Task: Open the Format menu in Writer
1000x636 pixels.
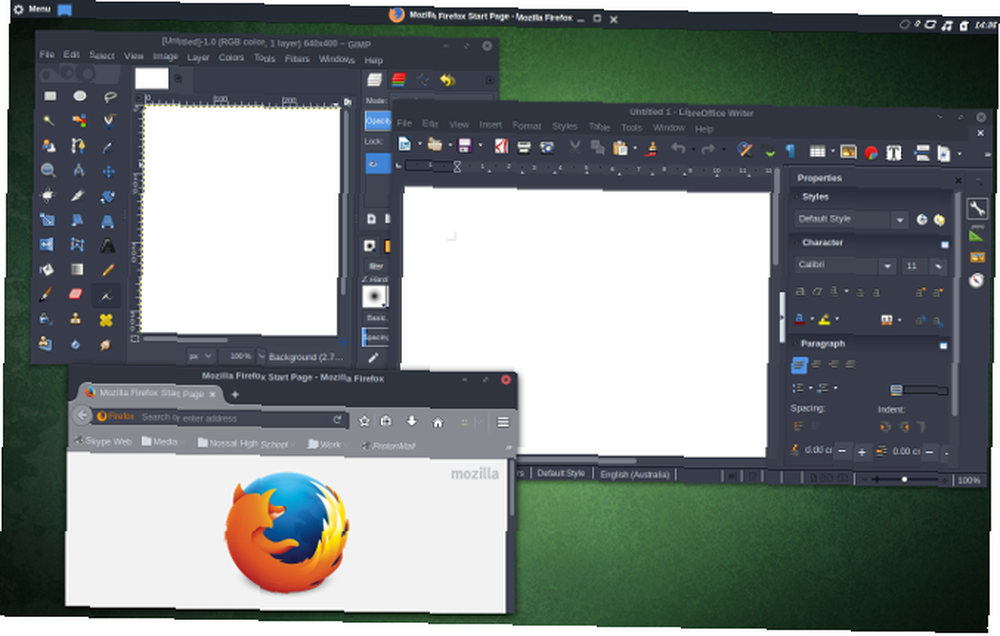Action: click(526, 126)
